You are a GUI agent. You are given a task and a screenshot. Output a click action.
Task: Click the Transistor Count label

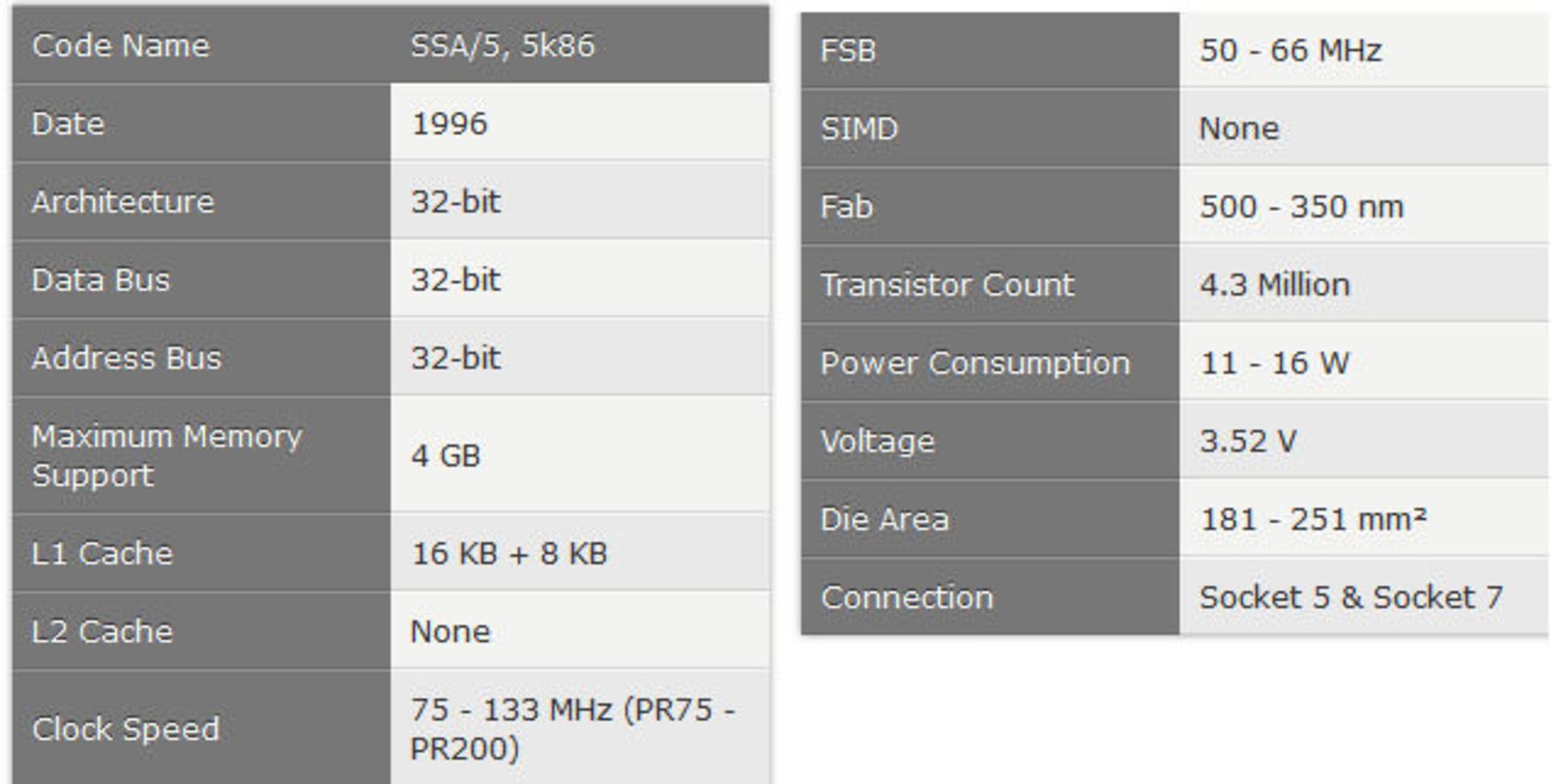948,285
